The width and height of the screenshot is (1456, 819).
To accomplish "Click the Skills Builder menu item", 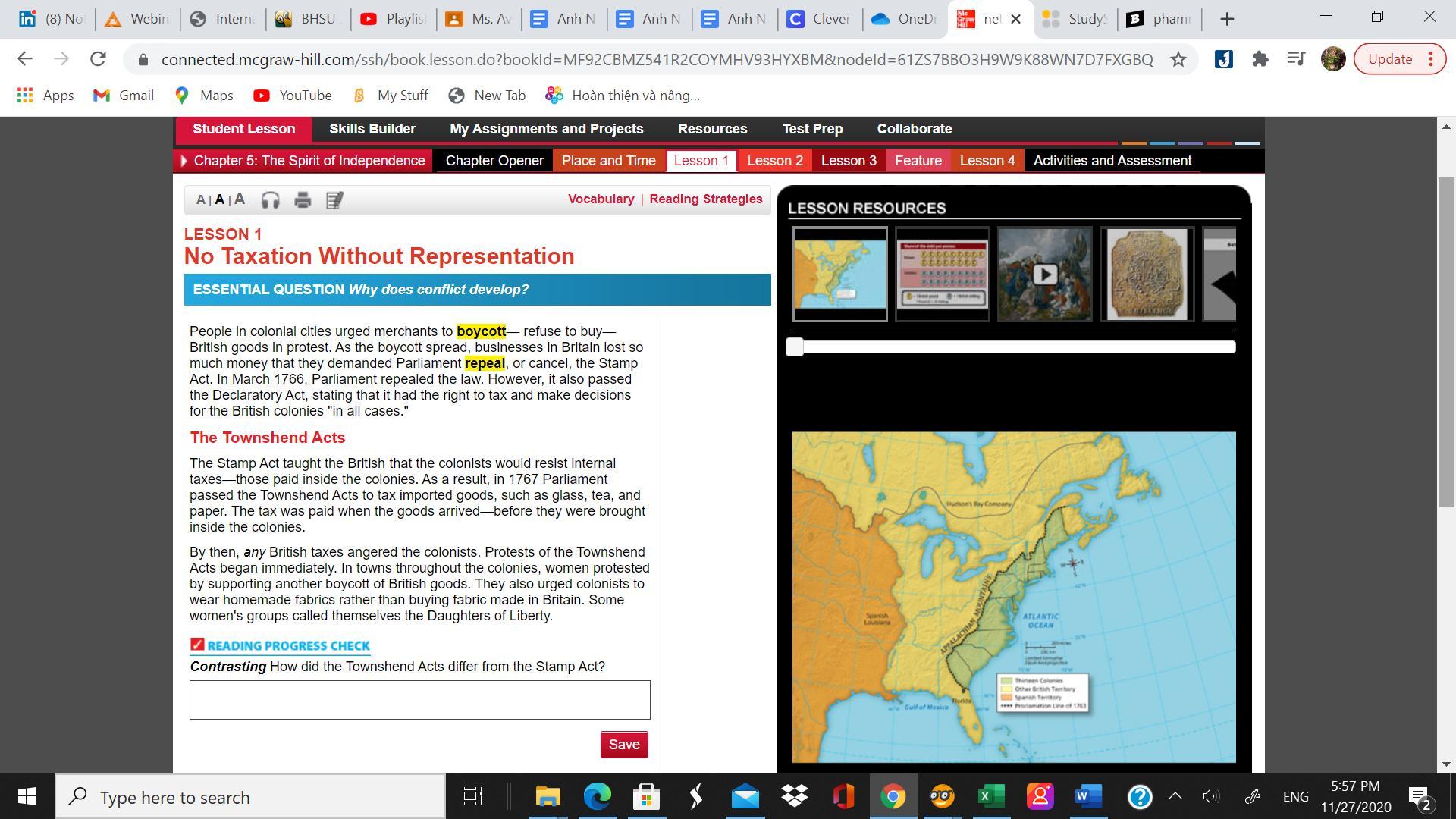I will (x=372, y=128).
